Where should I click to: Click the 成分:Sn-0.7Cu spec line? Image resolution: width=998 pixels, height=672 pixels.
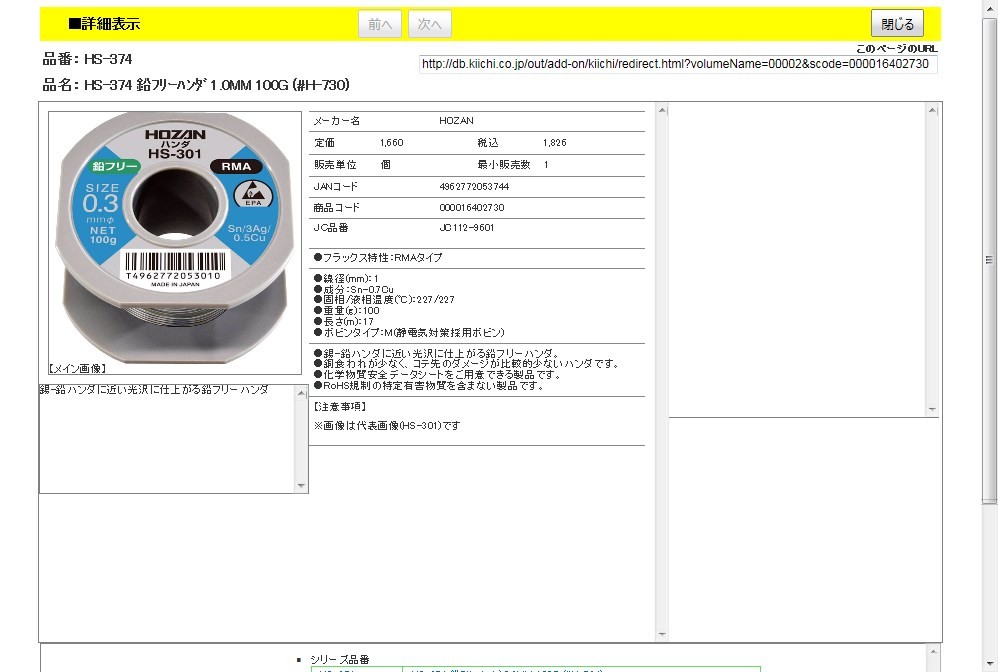pos(353,289)
